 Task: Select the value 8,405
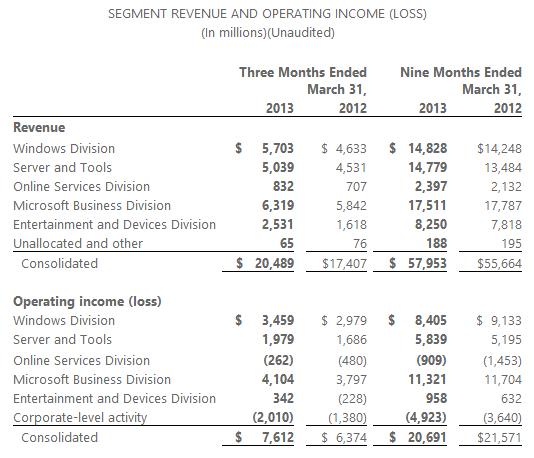click(x=431, y=320)
